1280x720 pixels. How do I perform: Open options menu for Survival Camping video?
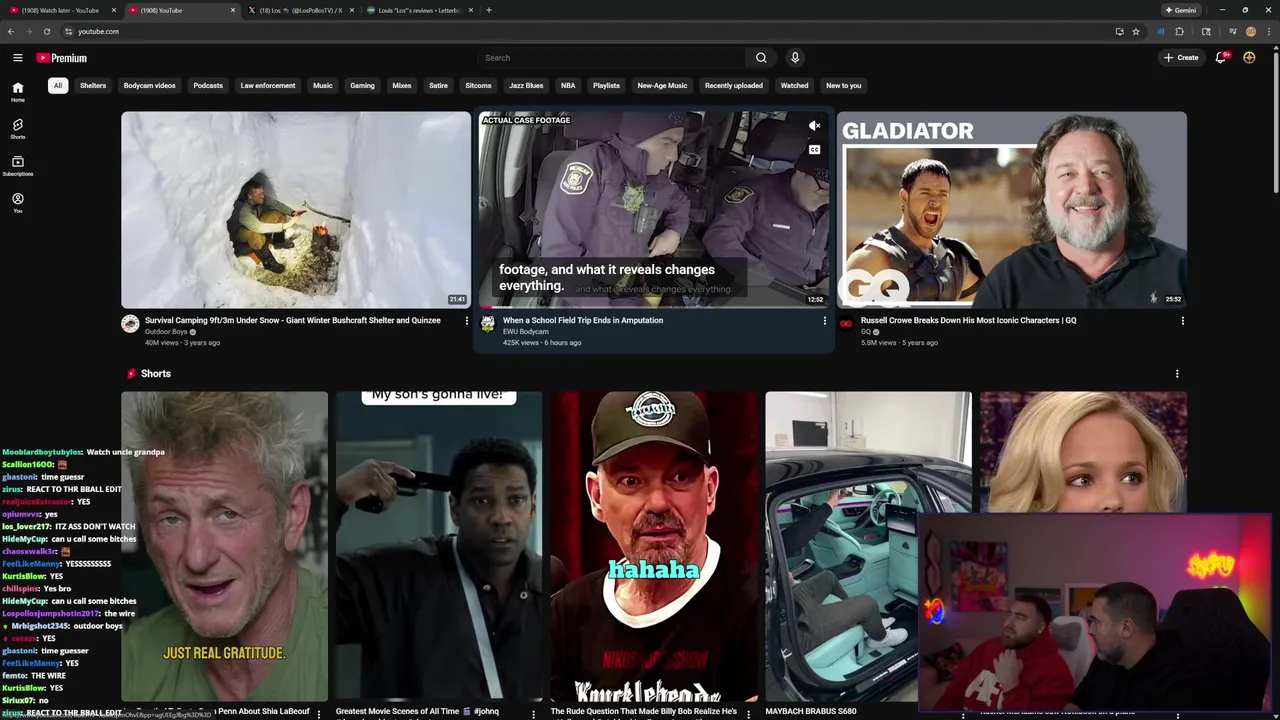(466, 321)
